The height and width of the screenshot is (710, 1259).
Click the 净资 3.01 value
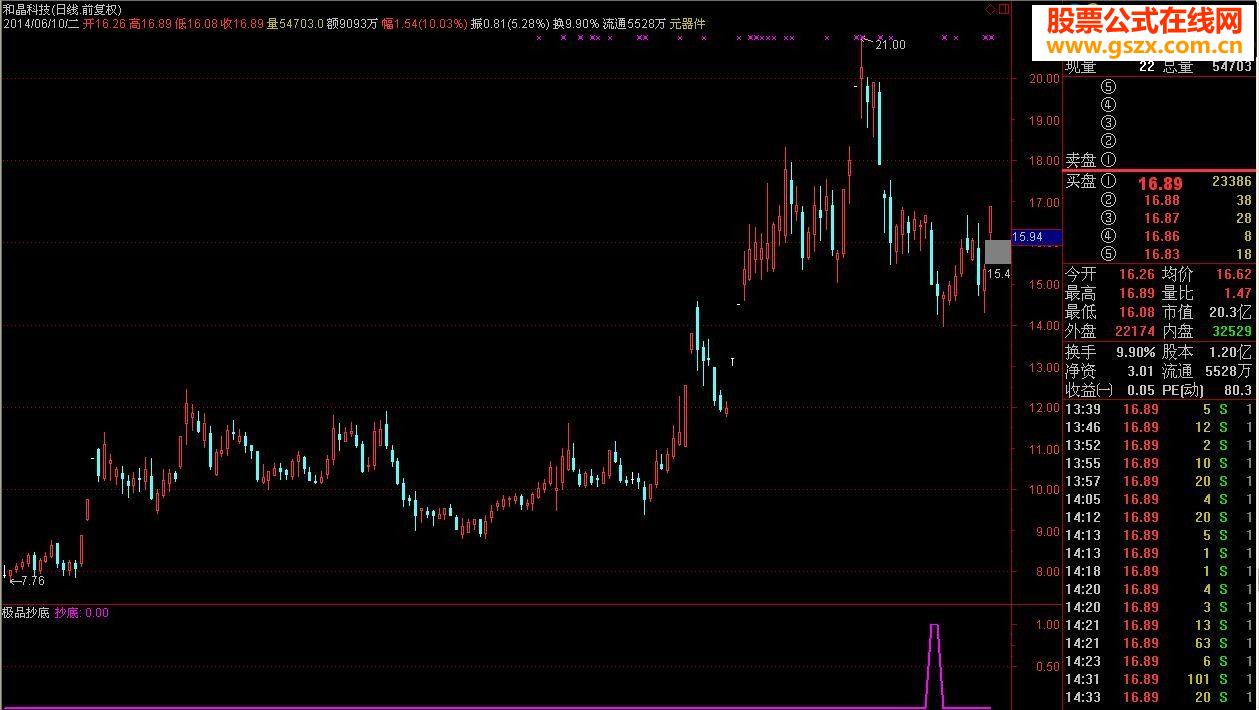pos(1140,371)
